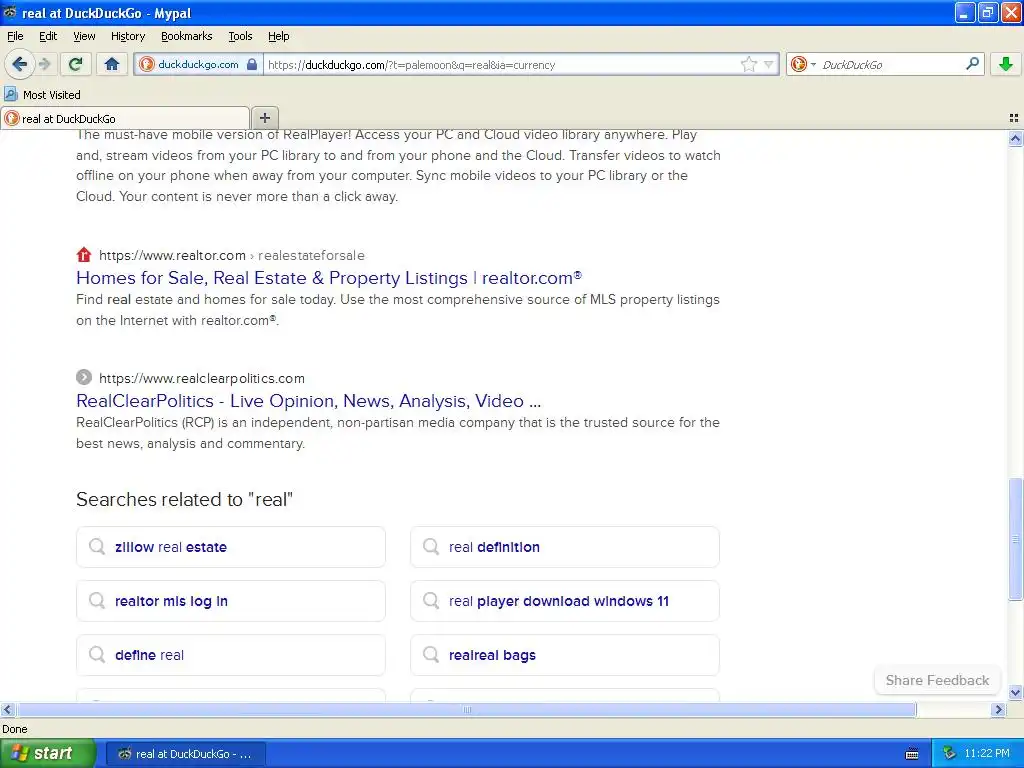
Task: Click horizontal scrollbar left arrow
Action: click(x=7, y=709)
